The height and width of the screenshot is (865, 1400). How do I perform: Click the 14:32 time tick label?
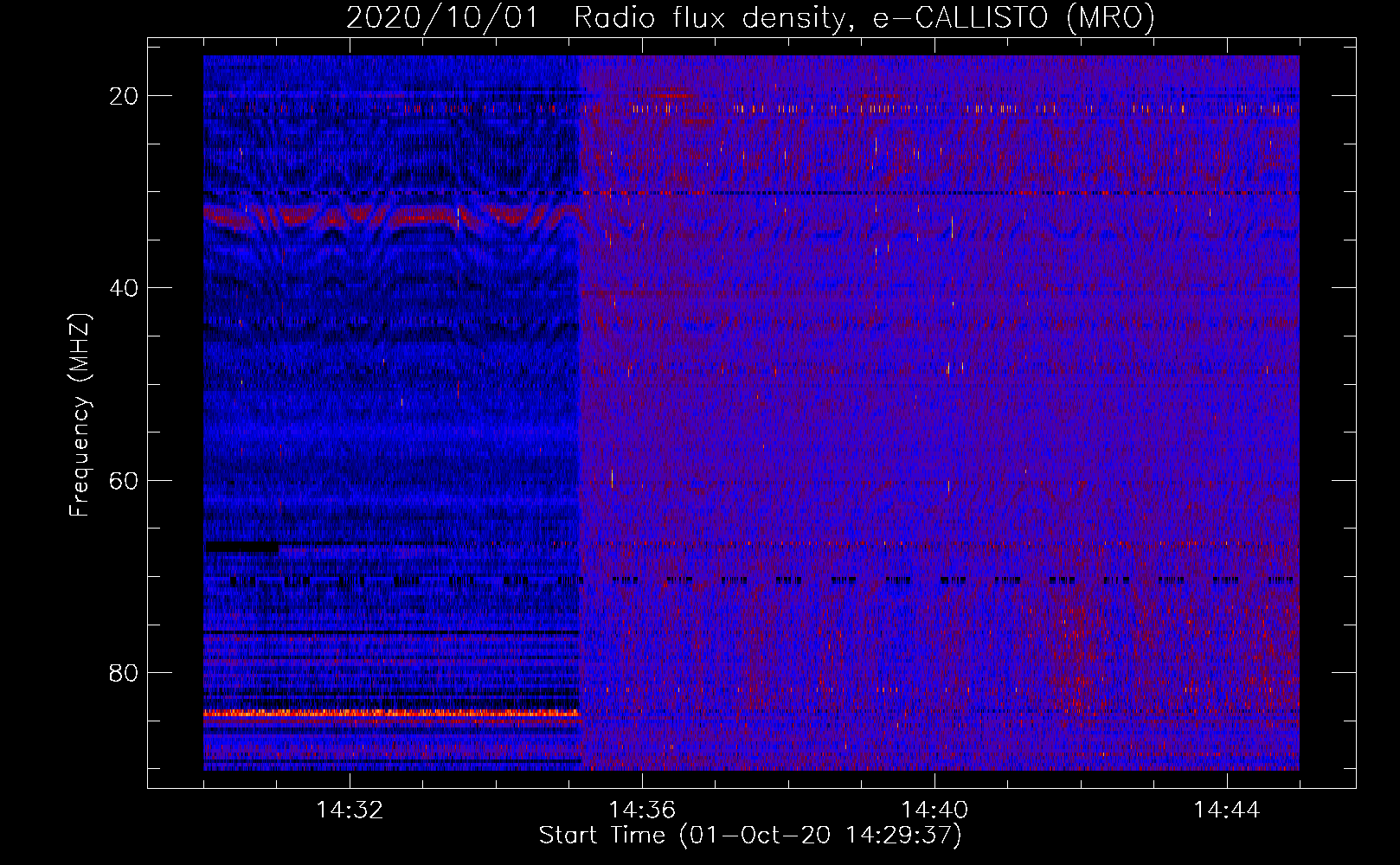coord(350,811)
